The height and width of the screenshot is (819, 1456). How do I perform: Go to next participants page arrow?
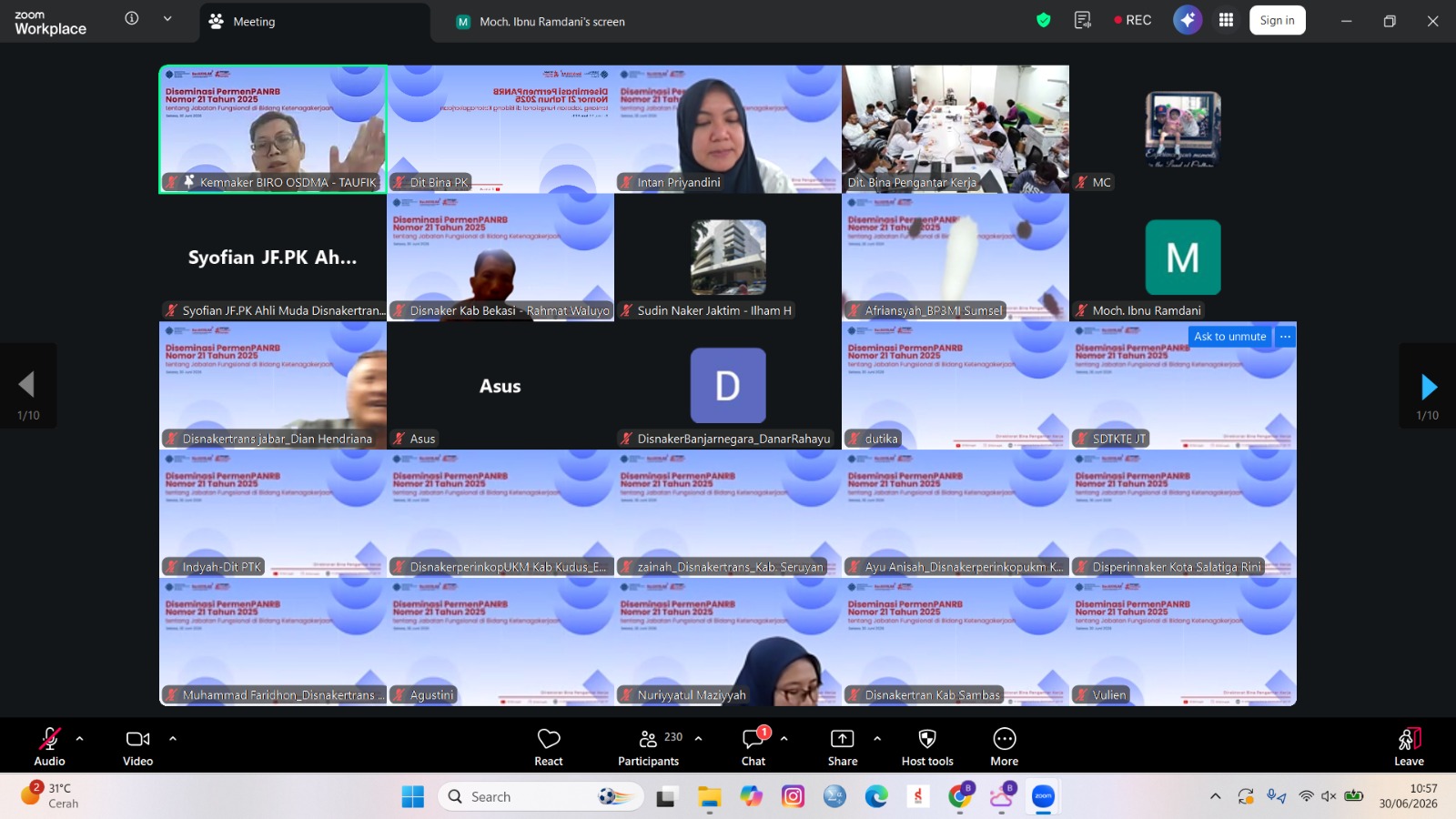tap(1428, 387)
